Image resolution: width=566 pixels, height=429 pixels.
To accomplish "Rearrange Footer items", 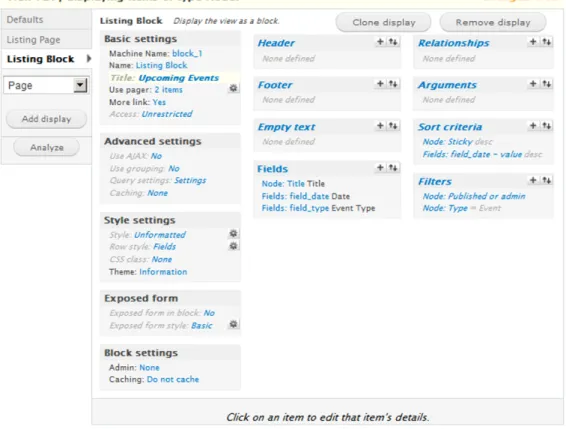I will (393, 84).
